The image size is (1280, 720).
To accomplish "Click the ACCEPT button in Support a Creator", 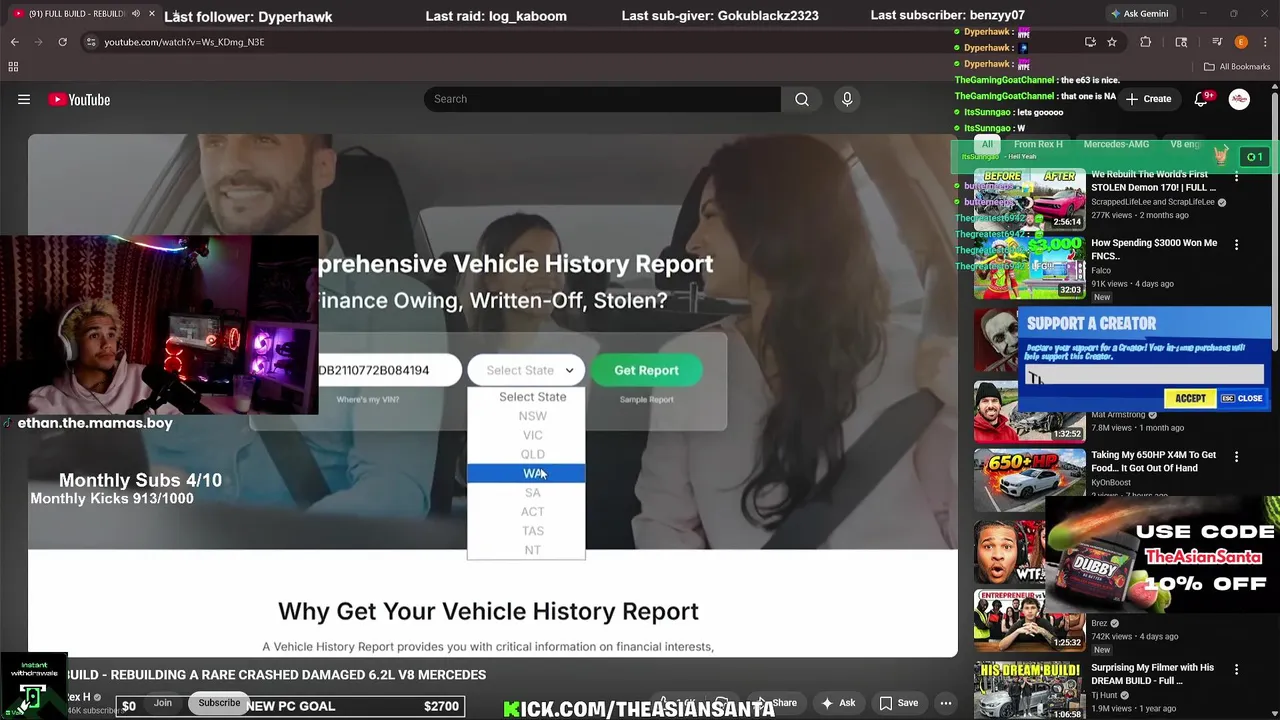I will tap(1190, 398).
